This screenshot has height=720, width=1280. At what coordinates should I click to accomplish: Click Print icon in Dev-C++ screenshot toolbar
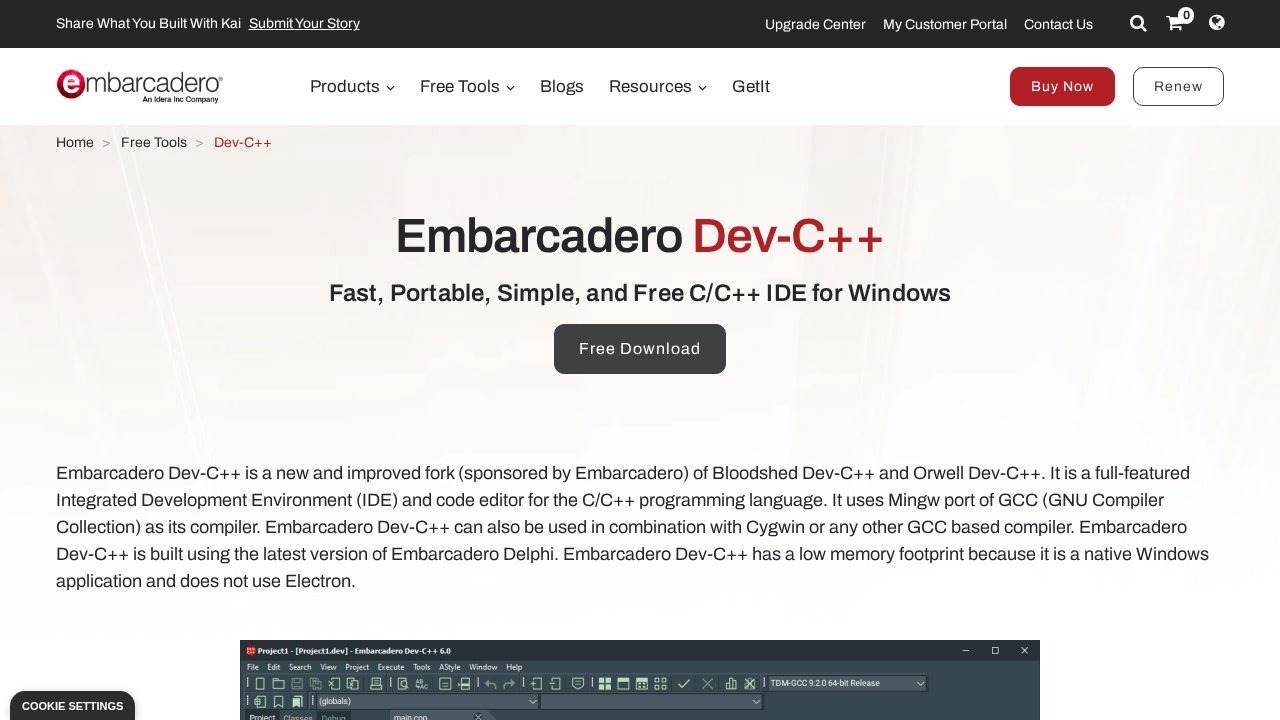(376, 683)
